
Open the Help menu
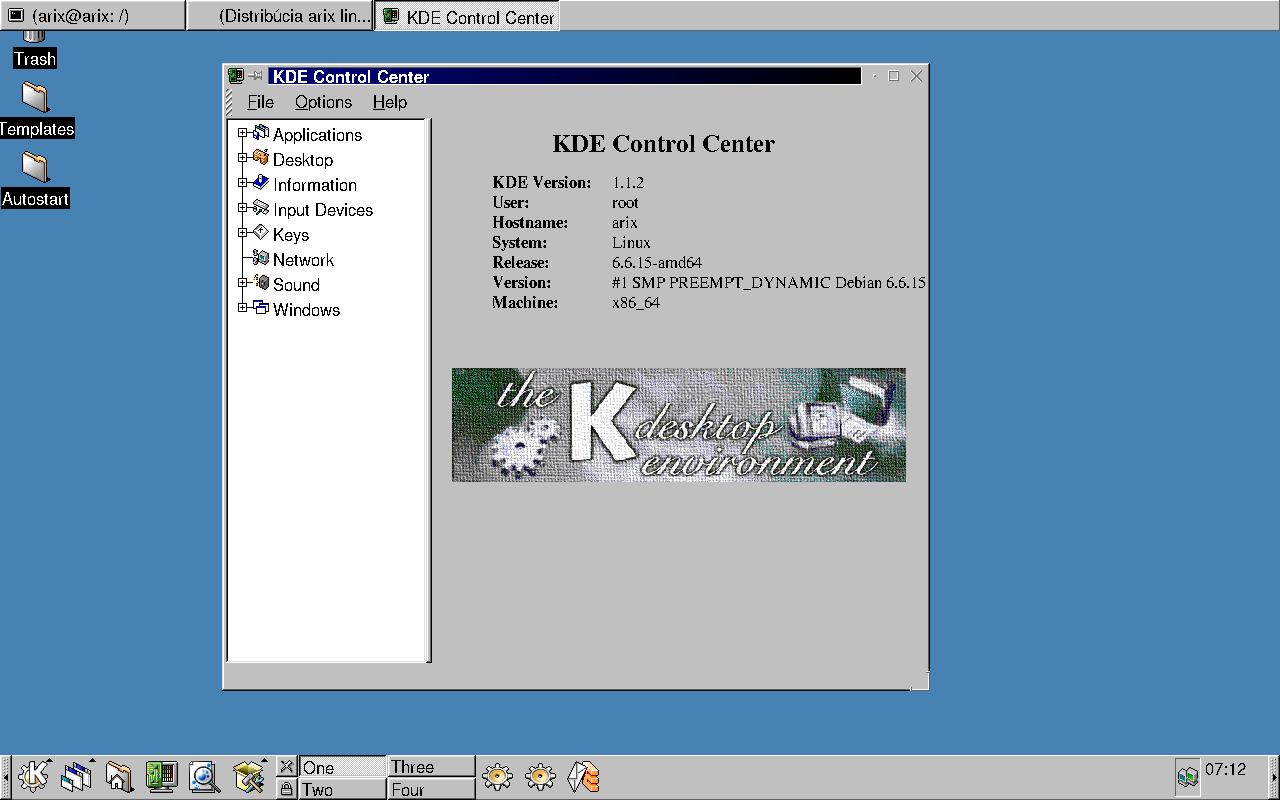[390, 102]
